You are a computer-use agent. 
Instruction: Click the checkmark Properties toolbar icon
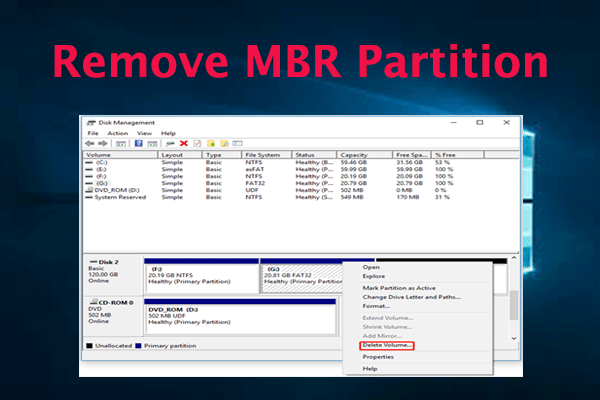click(x=197, y=144)
